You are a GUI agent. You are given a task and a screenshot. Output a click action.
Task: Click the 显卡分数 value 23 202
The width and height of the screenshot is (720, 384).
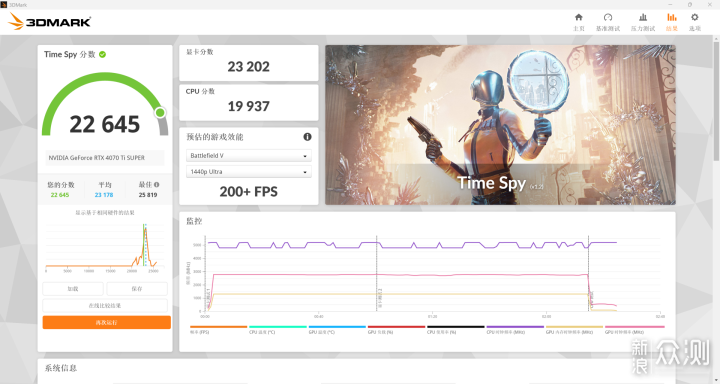pyautogui.click(x=248, y=67)
